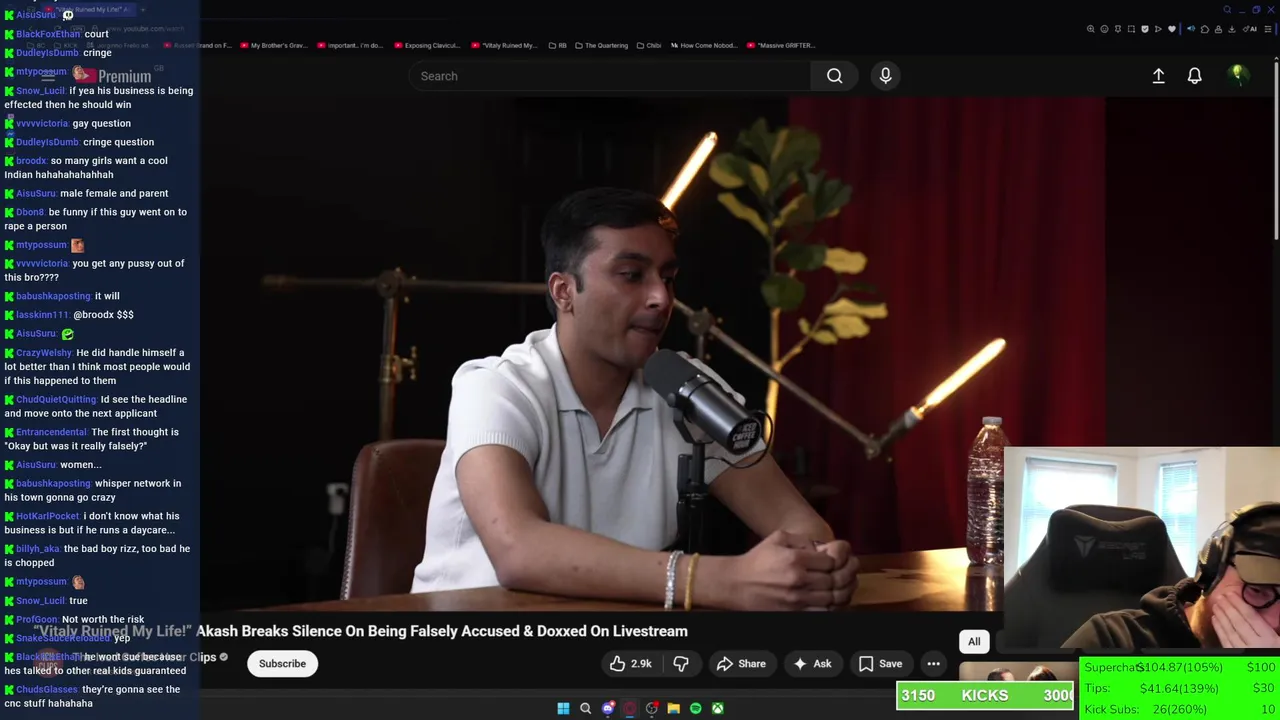Click chat username ChudQuietQuitting
Viewport: 1280px width, 720px height.
56,400
